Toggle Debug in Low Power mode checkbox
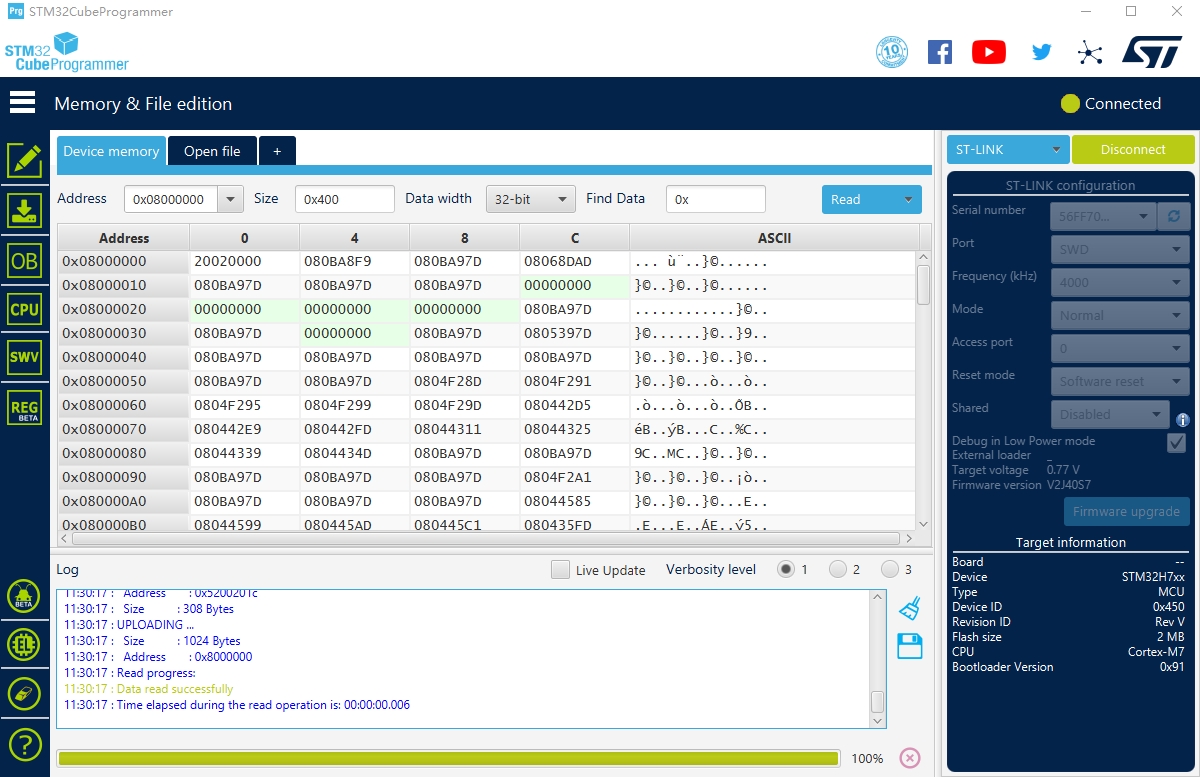The width and height of the screenshot is (1200, 777). pyautogui.click(x=1177, y=443)
